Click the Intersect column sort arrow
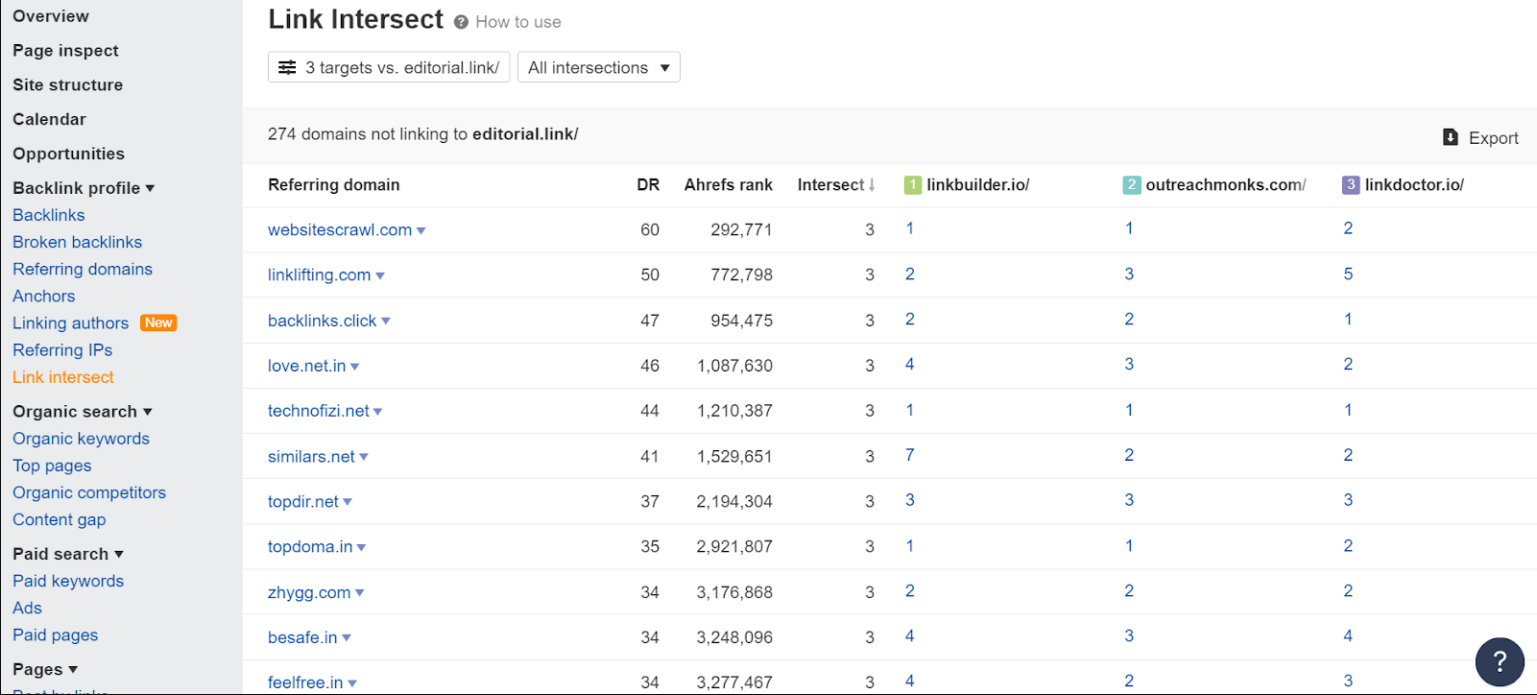This screenshot has height=695, width=1537. (x=872, y=185)
